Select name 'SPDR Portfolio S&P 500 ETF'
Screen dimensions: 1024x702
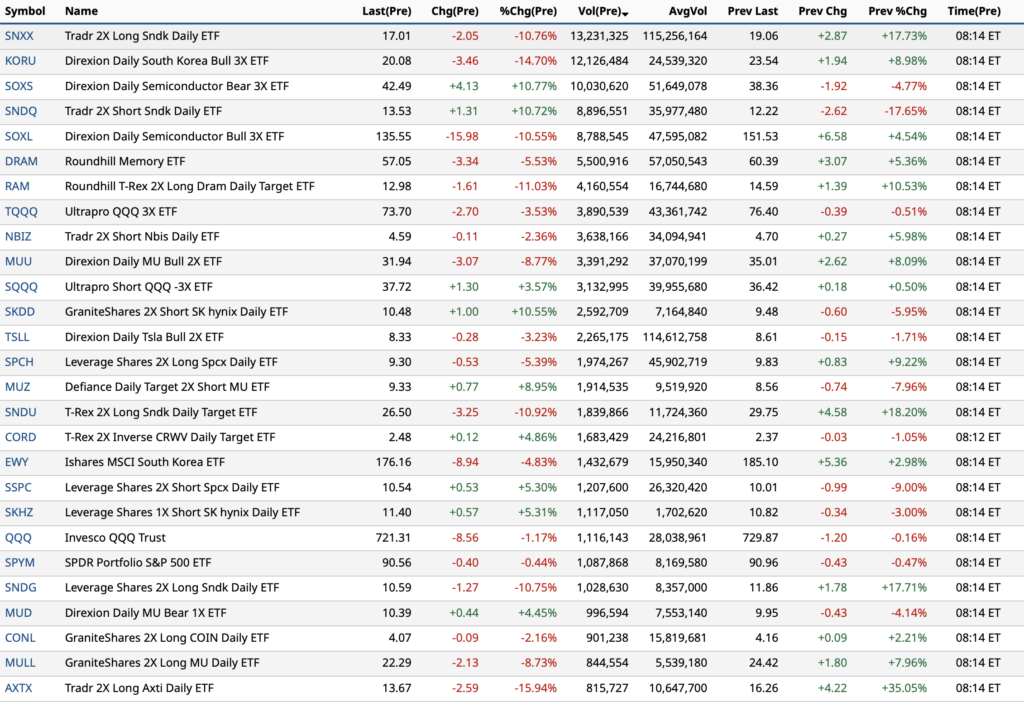pyautogui.click(x=138, y=562)
